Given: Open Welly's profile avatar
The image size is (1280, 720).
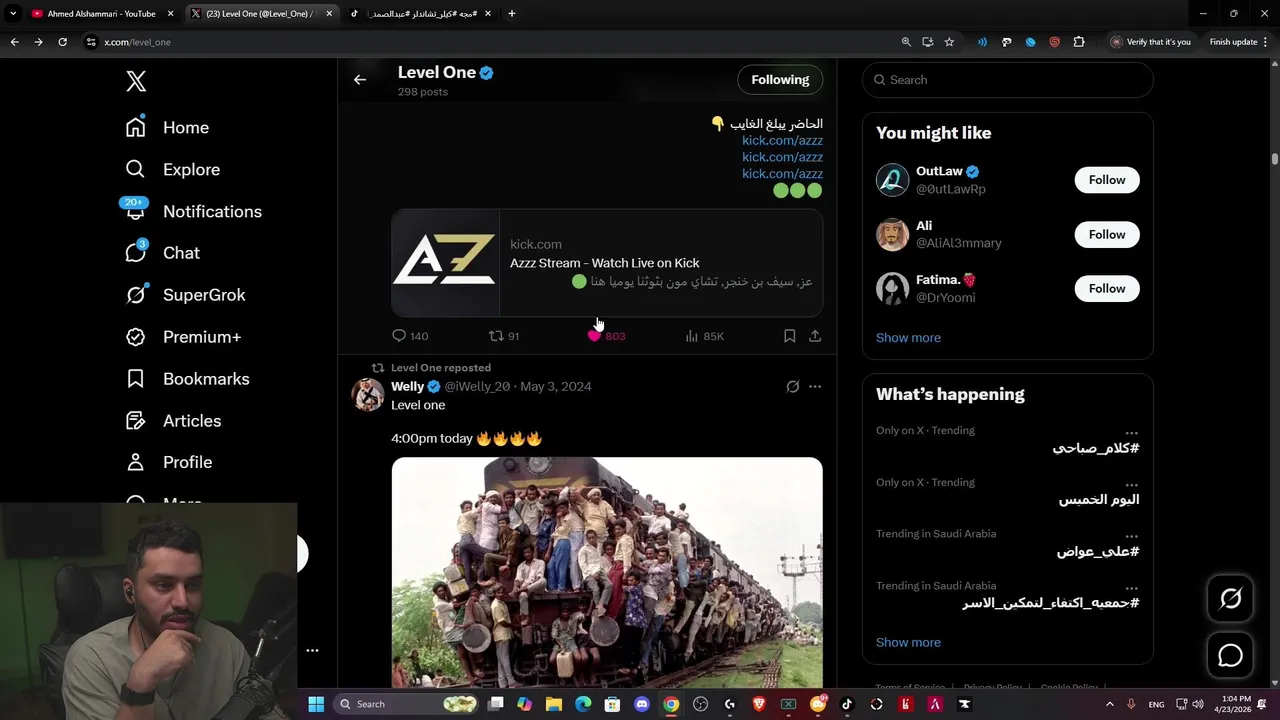Looking at the screenshot, I should [368, 394].
